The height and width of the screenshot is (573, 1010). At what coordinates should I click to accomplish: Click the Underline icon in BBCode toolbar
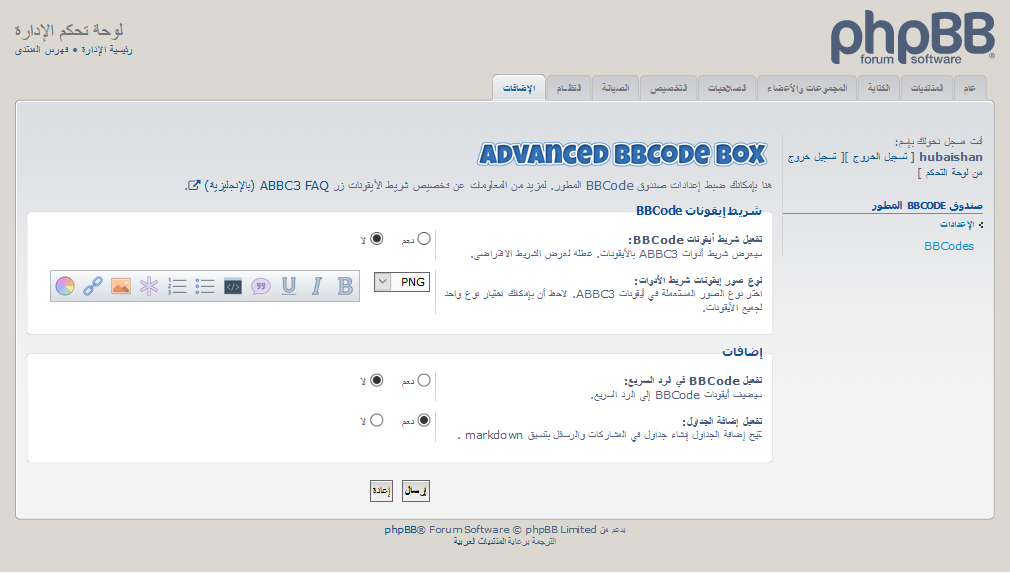pyautogui.click(x=289, y=286)
